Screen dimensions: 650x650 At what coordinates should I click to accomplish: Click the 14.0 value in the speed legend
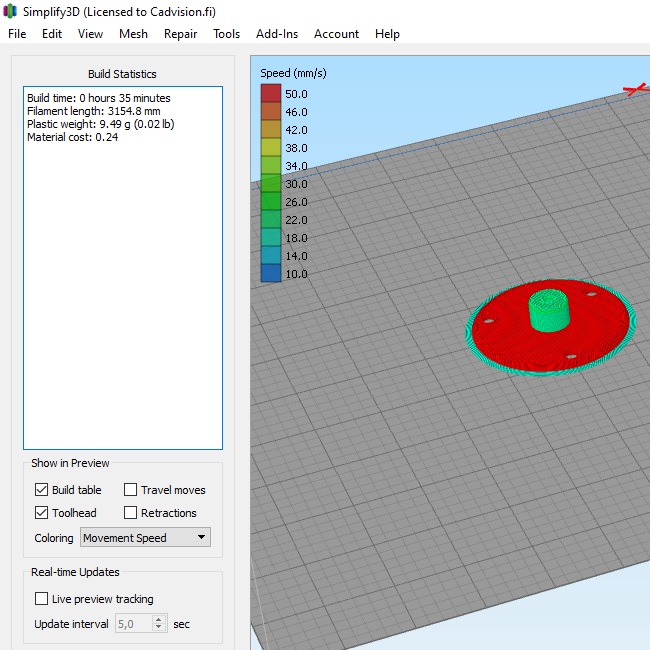point(296,256)
